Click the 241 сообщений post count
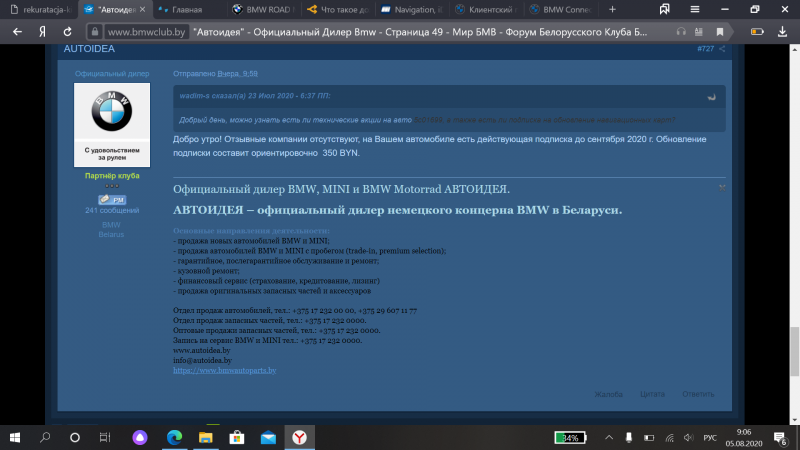This screenshot has width=800, height=450. coord(112,210)
